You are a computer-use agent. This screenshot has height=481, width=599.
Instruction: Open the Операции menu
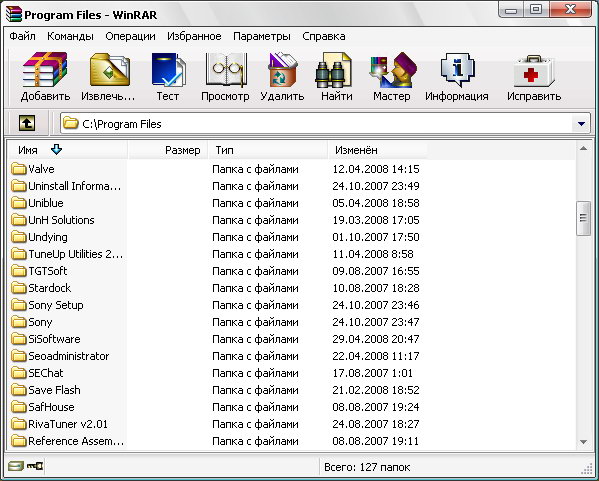(x=130, y=36)
